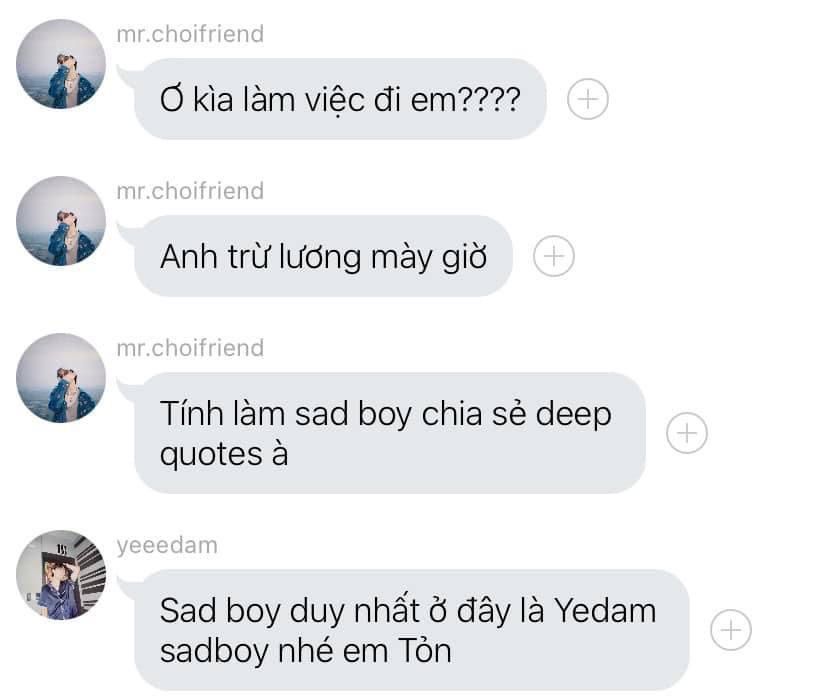Click the plus icon beside the 'Yedam sadboy' message
The height and width of the screenshot is (698, 828).
(x=731, y=630)
